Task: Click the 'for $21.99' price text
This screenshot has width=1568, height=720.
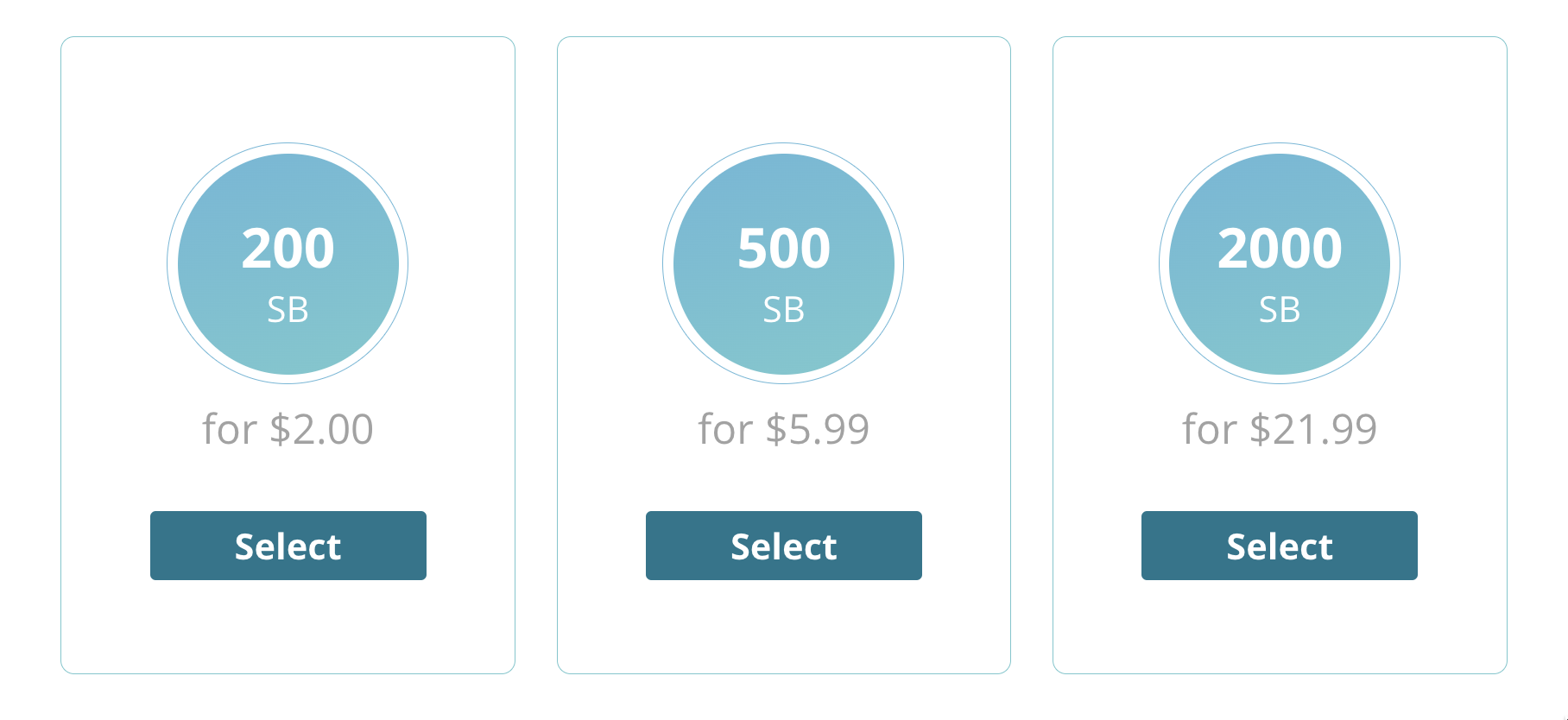Action: tap(1280, 429)
